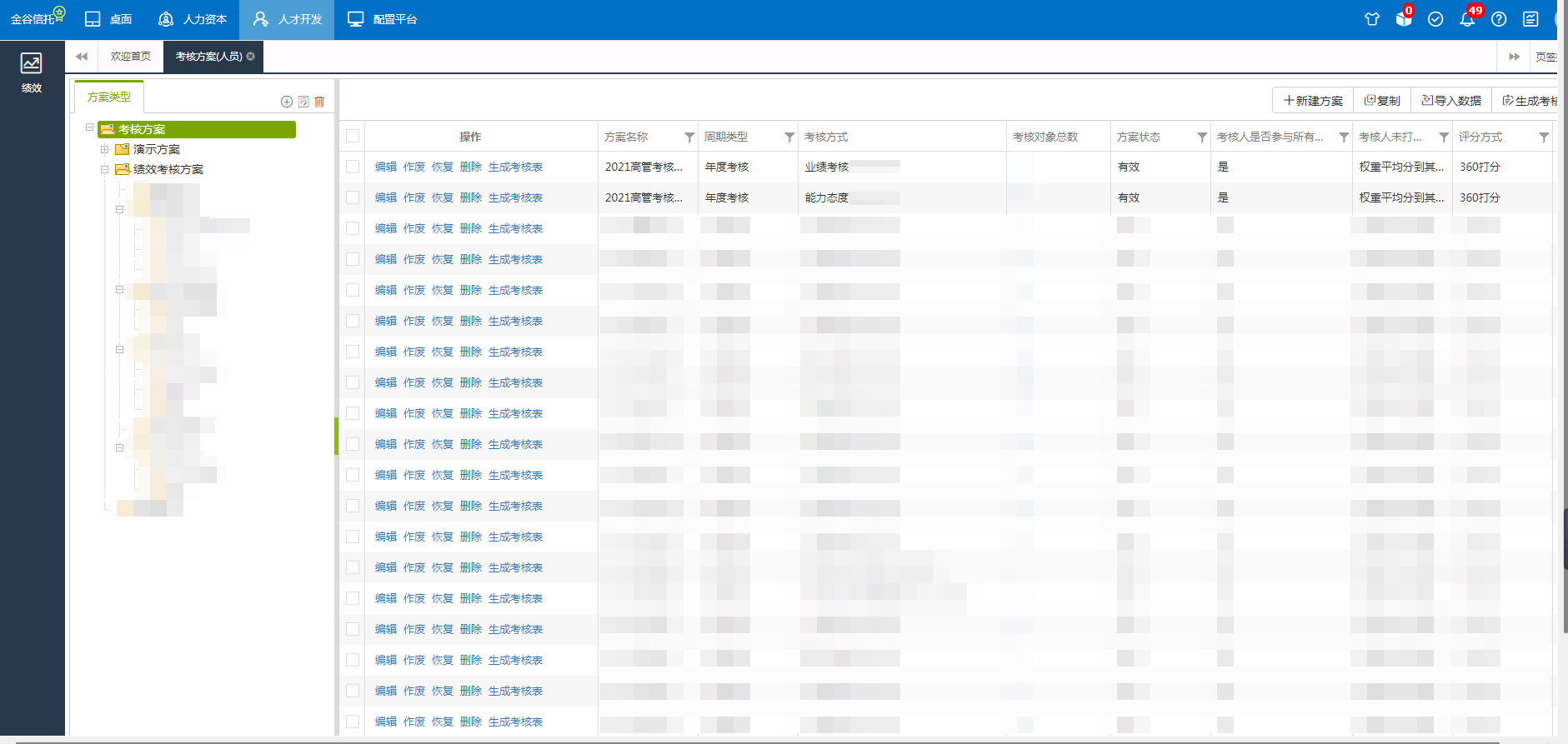
Task: Open the 配置平台 menu
Action: (383, 19)
